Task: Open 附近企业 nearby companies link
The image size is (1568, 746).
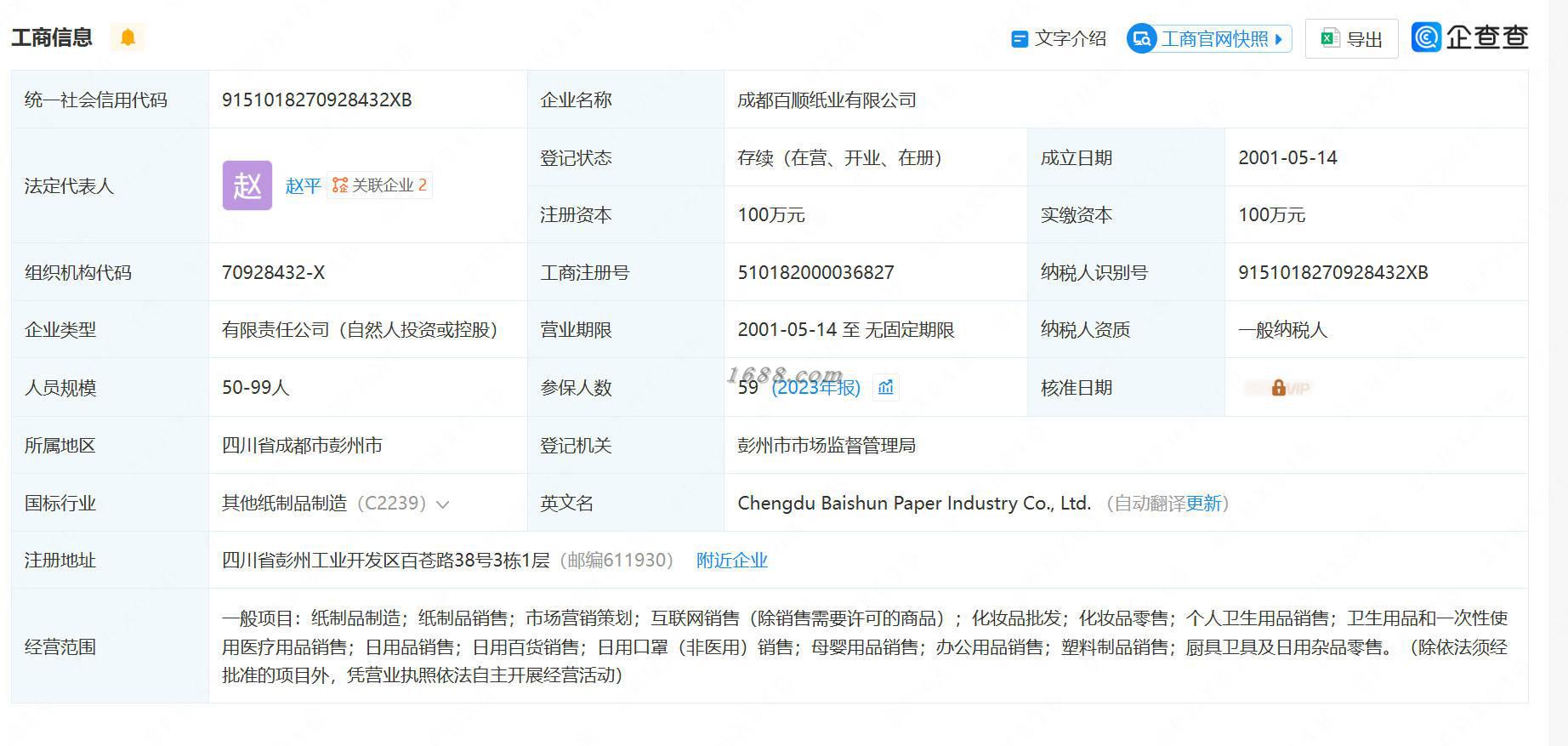Action: pyautogui.click(x=732, y=561)
